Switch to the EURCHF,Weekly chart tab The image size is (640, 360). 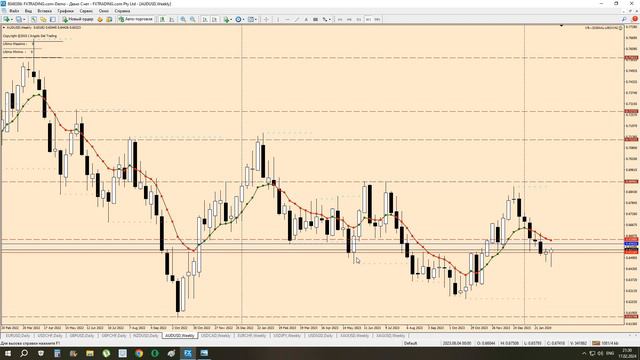point(251,336)
